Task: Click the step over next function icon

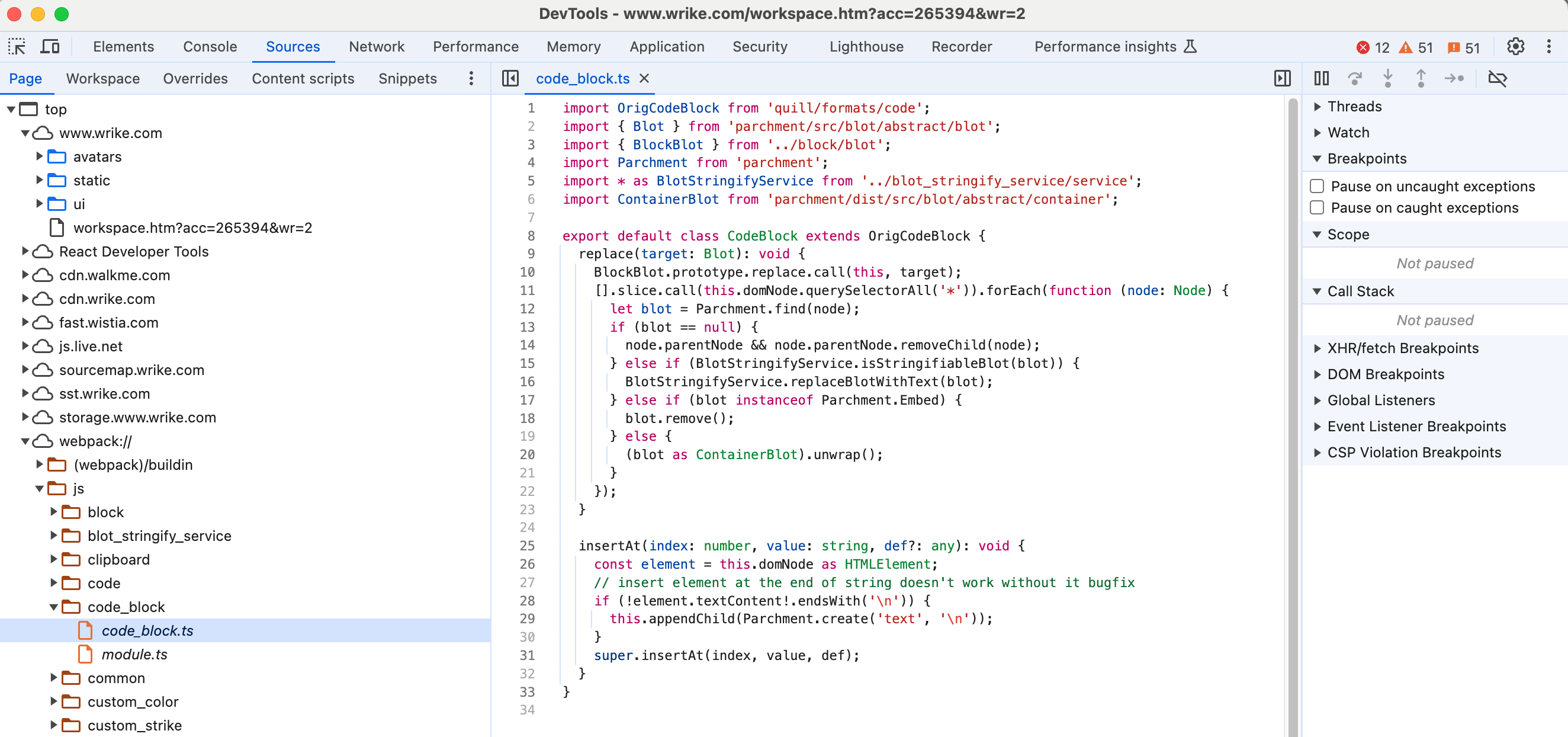Action: coord(1354,79)
